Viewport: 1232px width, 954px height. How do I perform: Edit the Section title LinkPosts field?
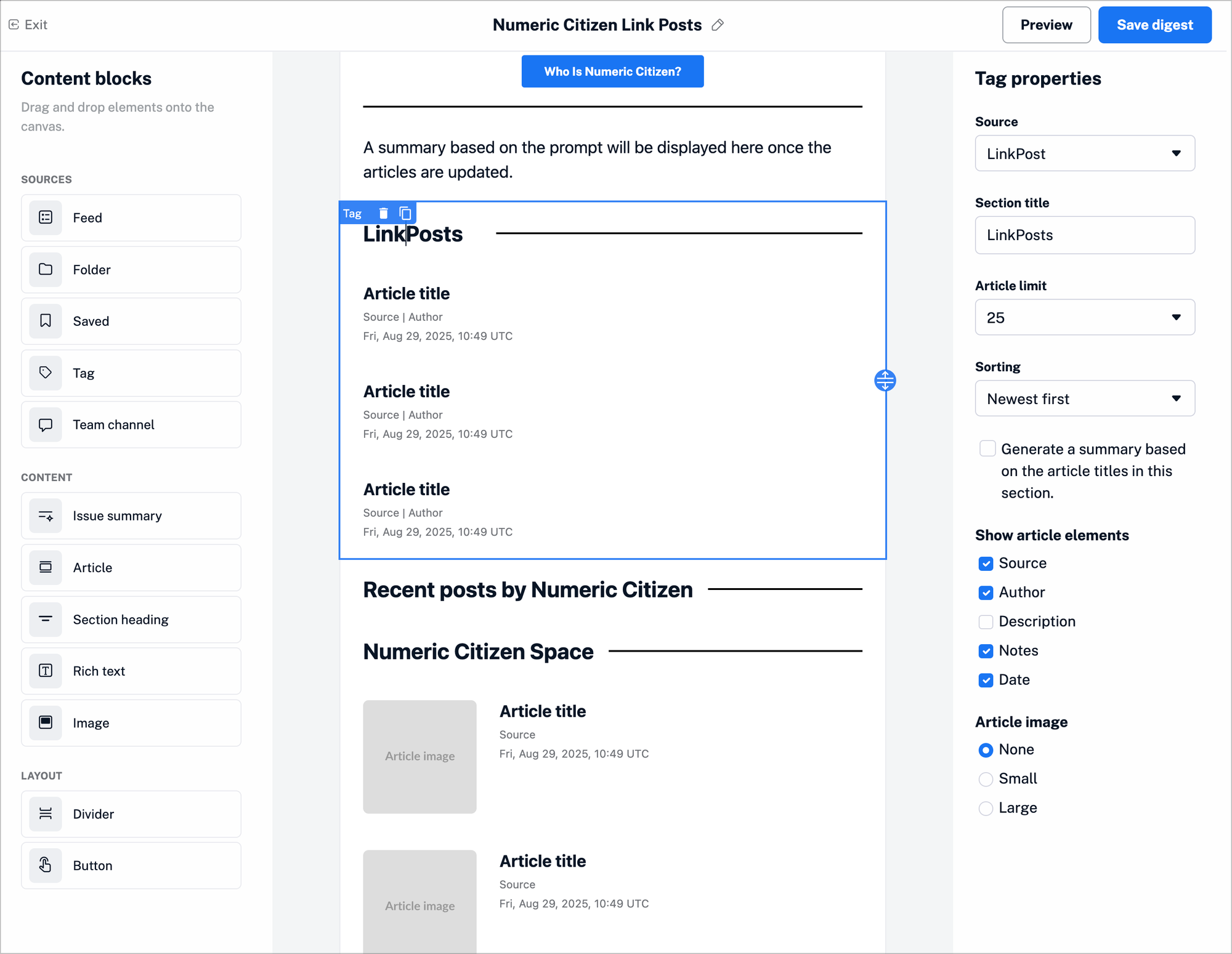(1085, 235)
